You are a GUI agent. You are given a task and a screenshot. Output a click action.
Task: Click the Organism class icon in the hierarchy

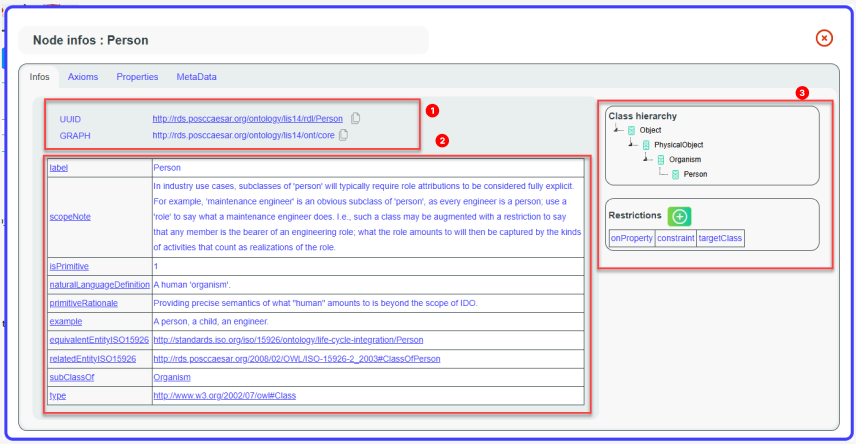point(661,160)
